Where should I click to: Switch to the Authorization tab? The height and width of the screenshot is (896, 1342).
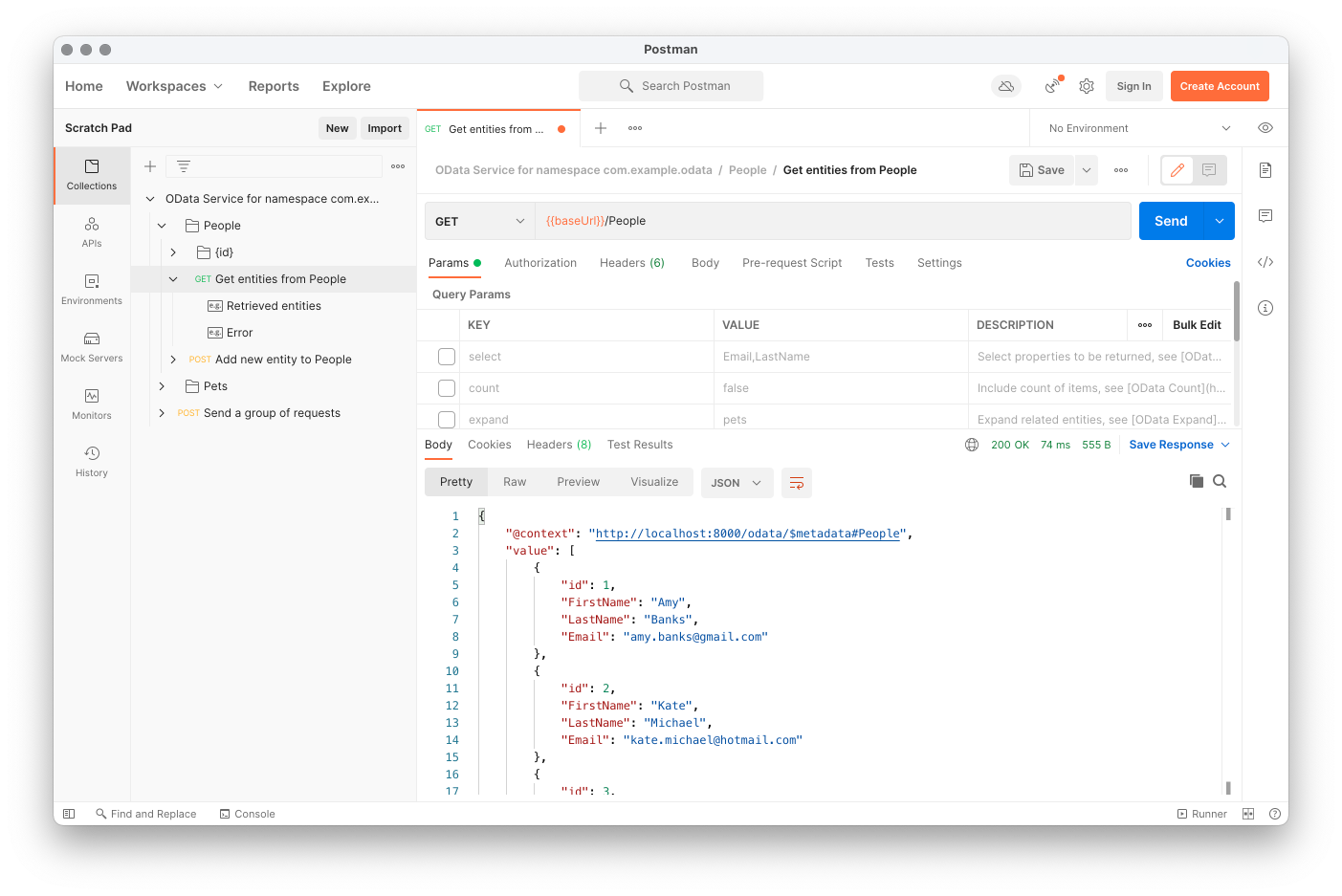click(x=540, y=263)
